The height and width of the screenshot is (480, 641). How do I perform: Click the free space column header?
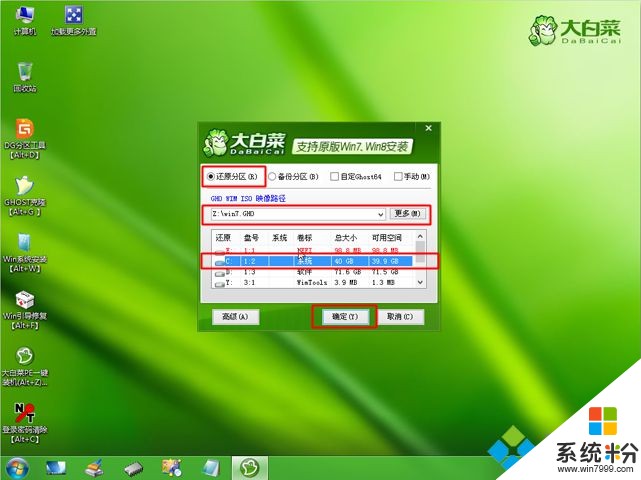387,238
